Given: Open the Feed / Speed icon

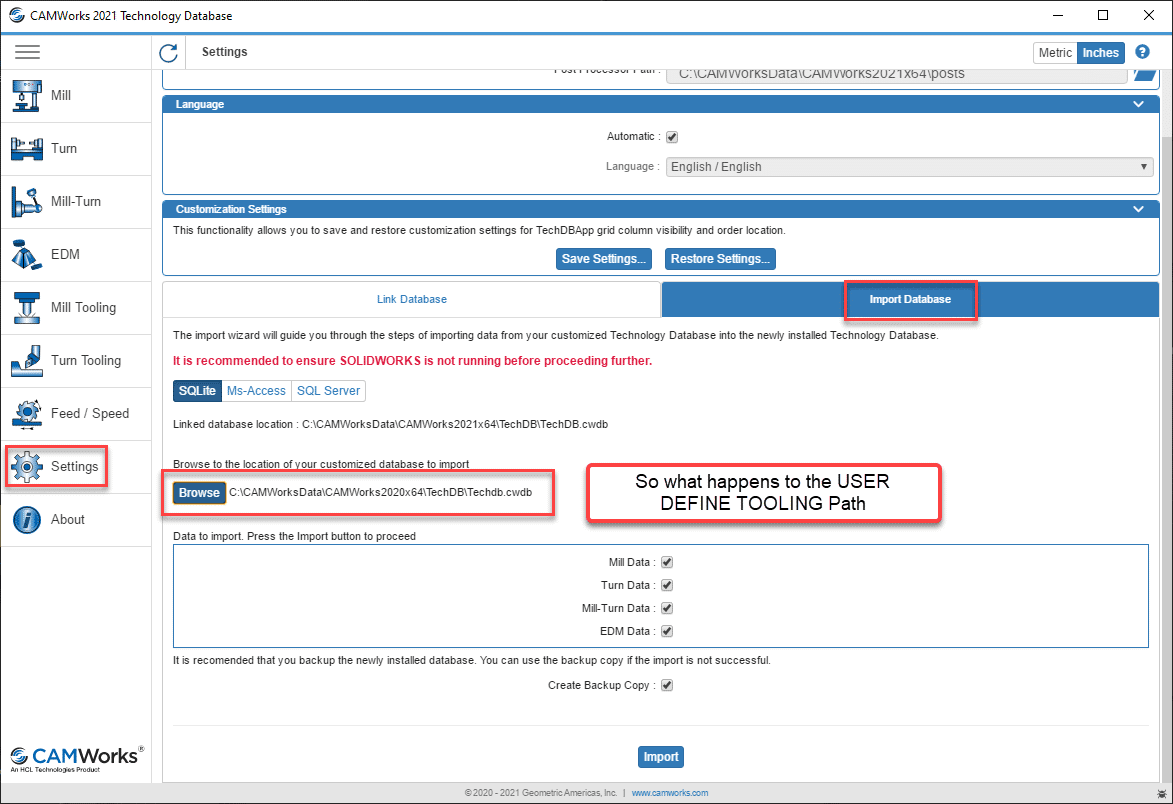Looking at the screenshot, I should click(27, 414).
